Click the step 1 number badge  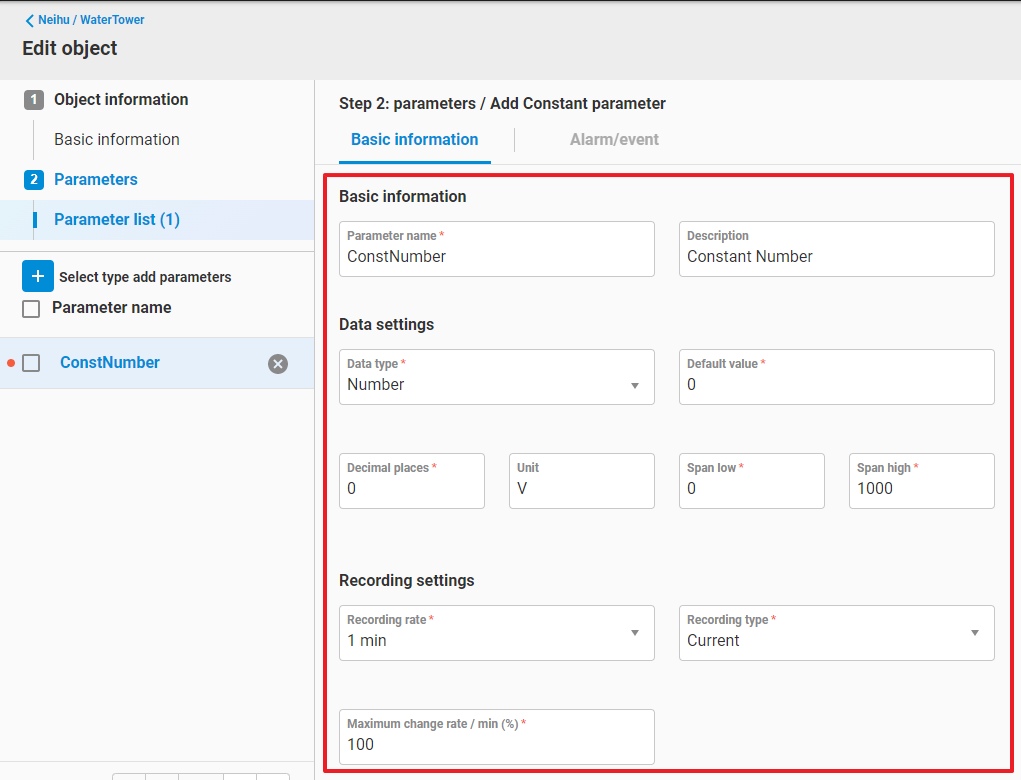(x=34, y=100)
